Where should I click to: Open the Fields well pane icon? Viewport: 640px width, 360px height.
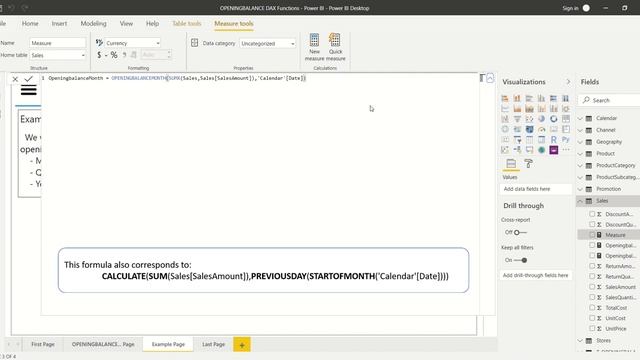[511, 164]
